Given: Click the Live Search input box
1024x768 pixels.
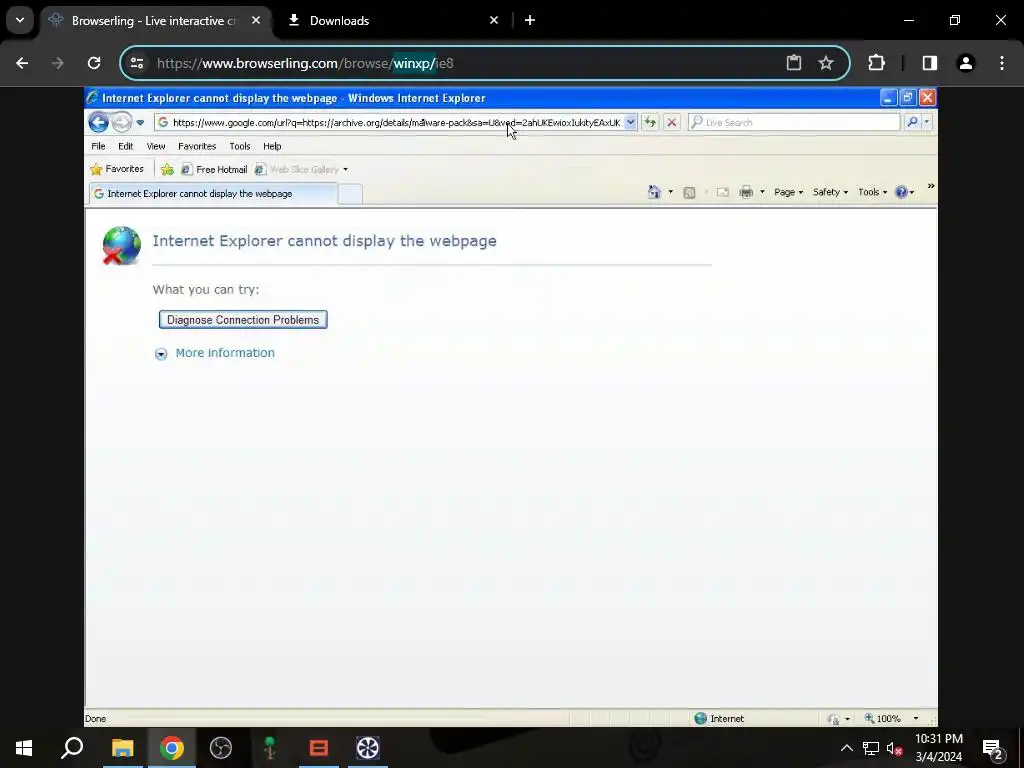Looking at the screenshot, I should pos(794,122).
